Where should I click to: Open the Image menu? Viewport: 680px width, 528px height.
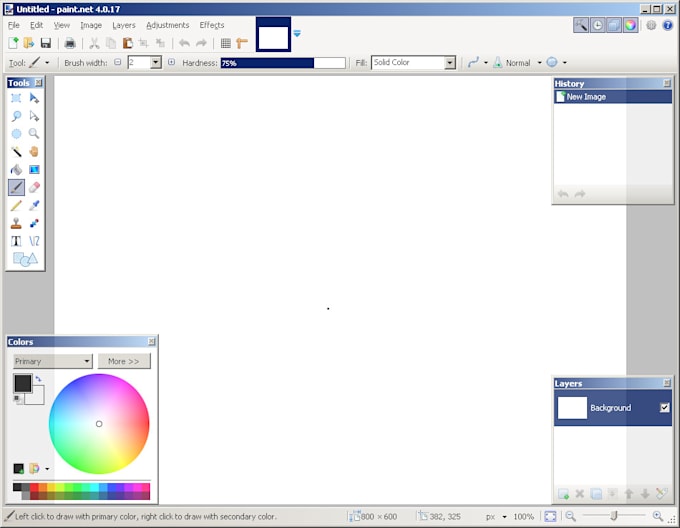(91, 25)
